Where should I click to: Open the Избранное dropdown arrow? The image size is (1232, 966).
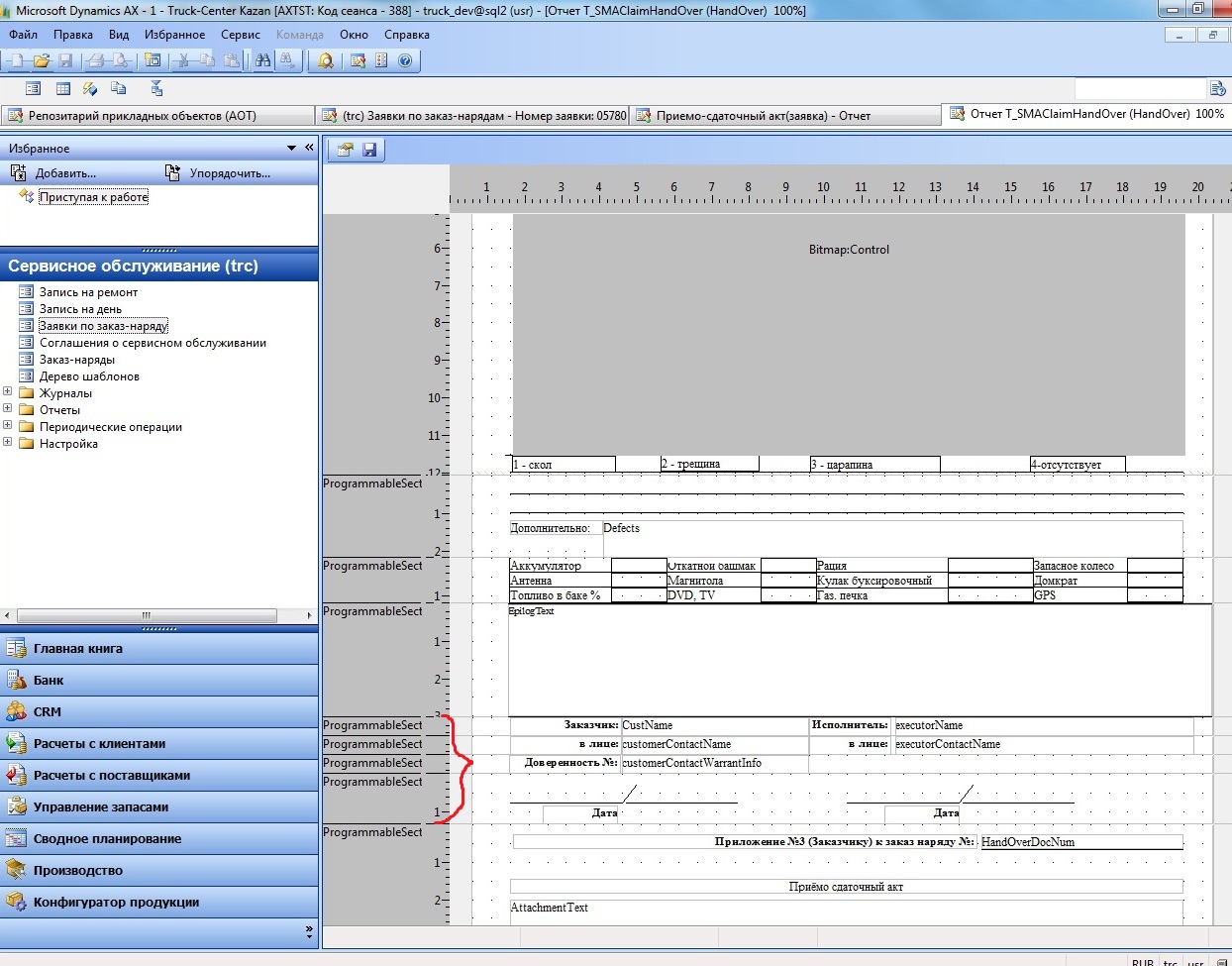coord(291,149)
